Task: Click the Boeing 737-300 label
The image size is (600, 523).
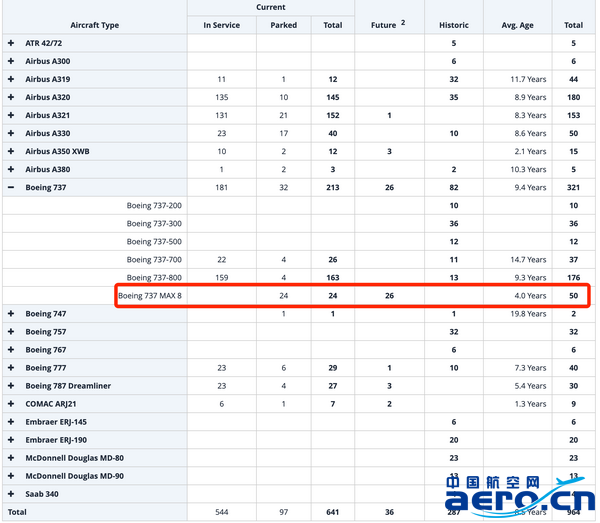Action: 154,223
